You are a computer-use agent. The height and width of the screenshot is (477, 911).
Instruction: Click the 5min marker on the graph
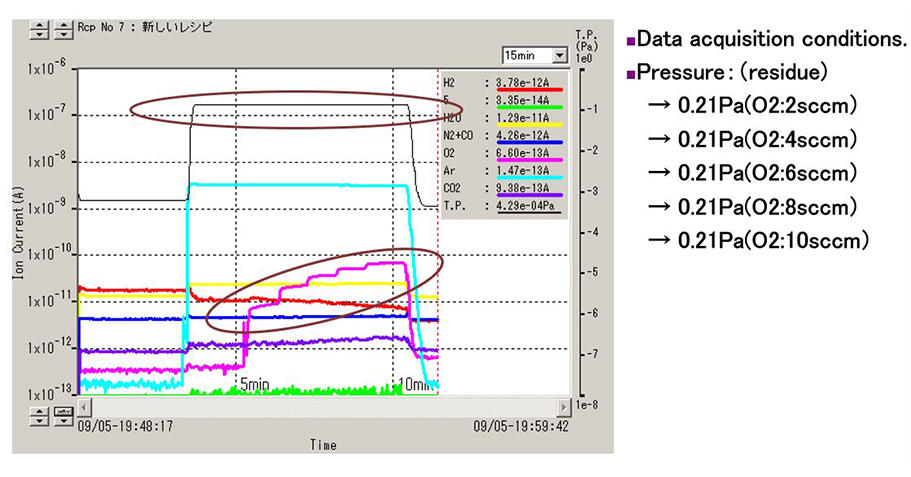253,385
